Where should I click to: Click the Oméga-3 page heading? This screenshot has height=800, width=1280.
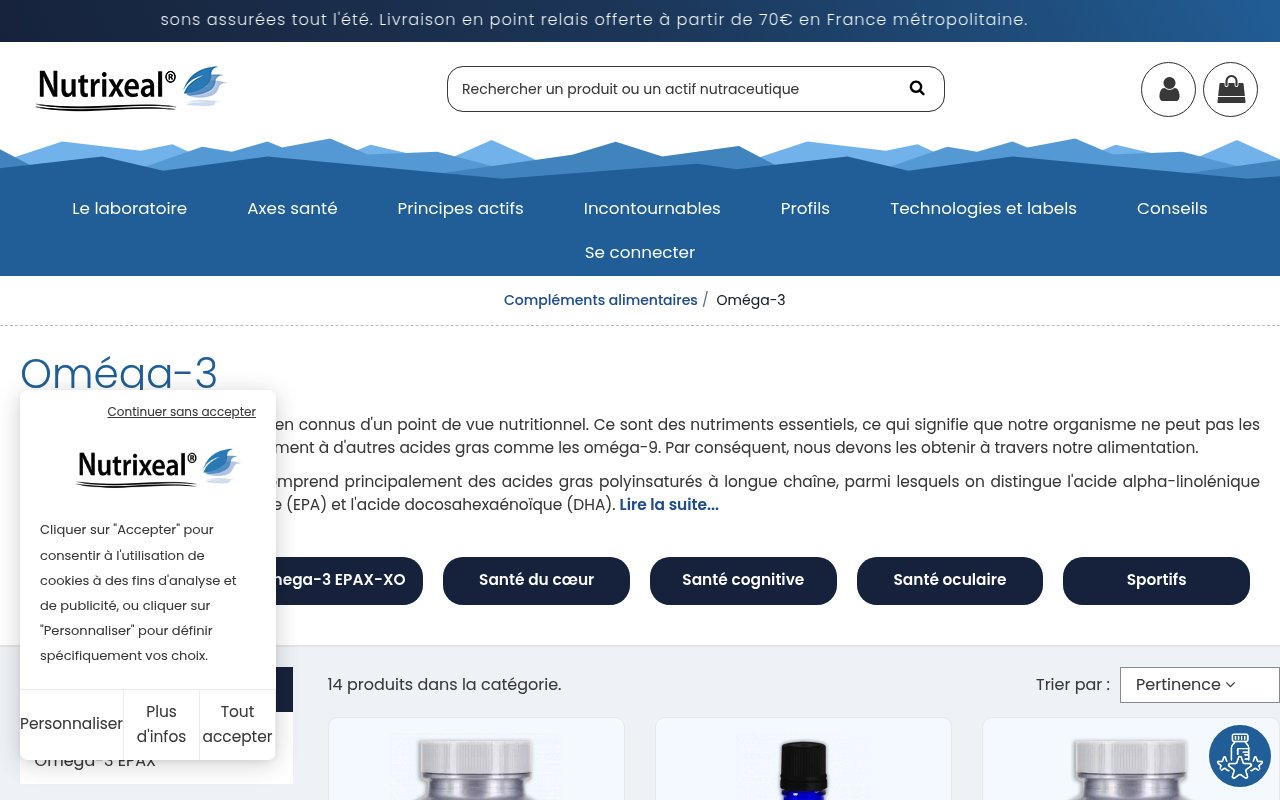(x=119, y=372)
